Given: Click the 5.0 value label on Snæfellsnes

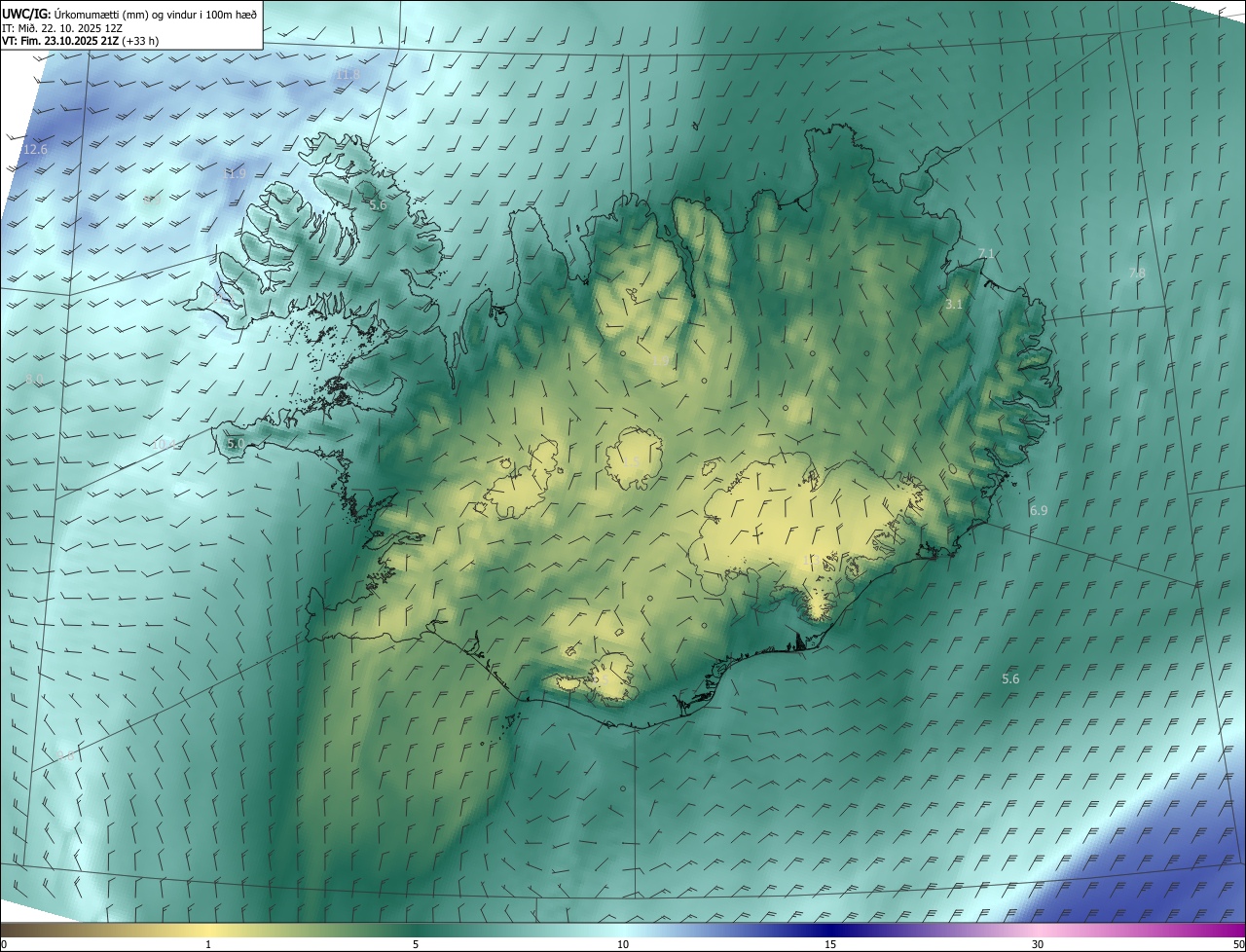Looking at the screenshot, I should [236, 443].
